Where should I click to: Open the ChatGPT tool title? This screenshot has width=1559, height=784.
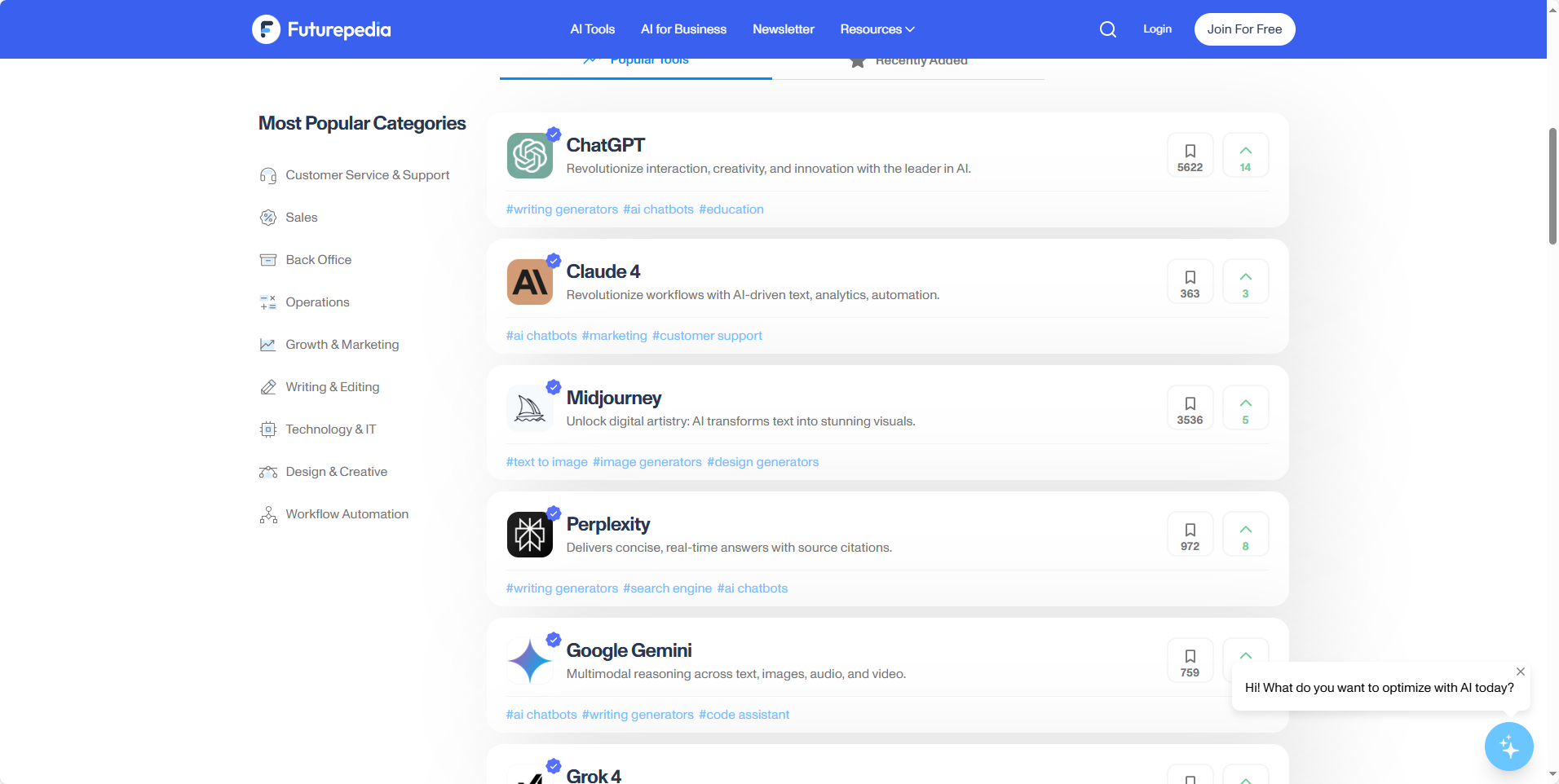[605, 145]
